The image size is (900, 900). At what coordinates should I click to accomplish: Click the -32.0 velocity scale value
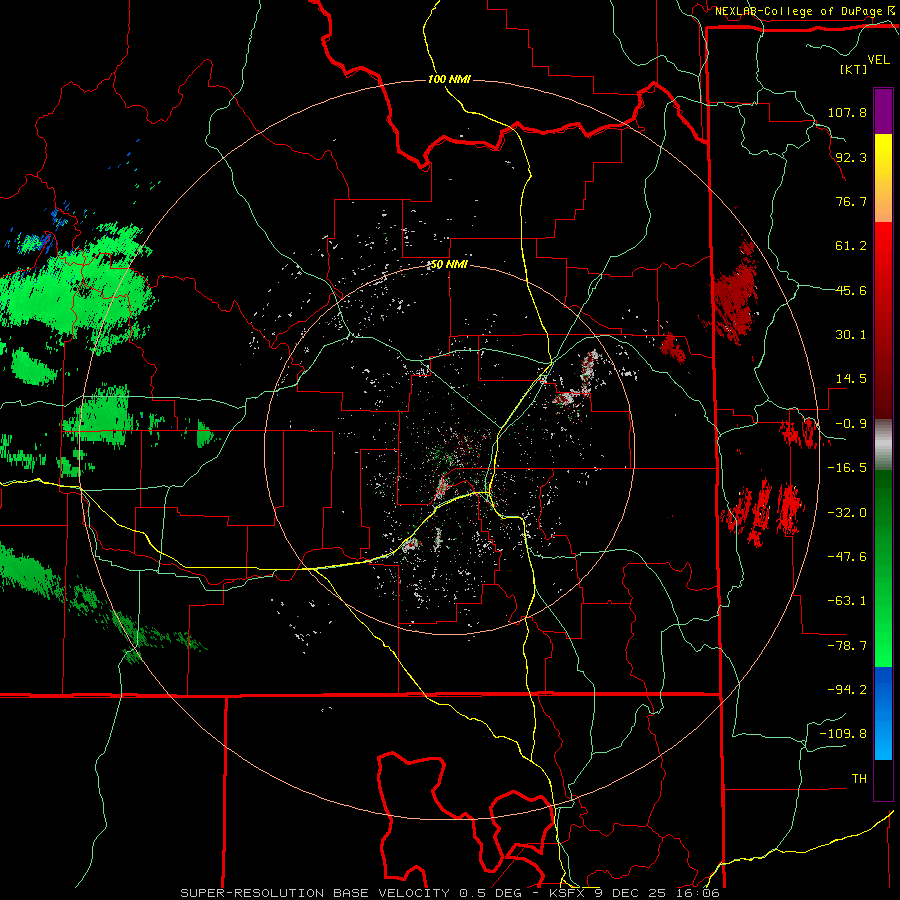coord(847,513)
